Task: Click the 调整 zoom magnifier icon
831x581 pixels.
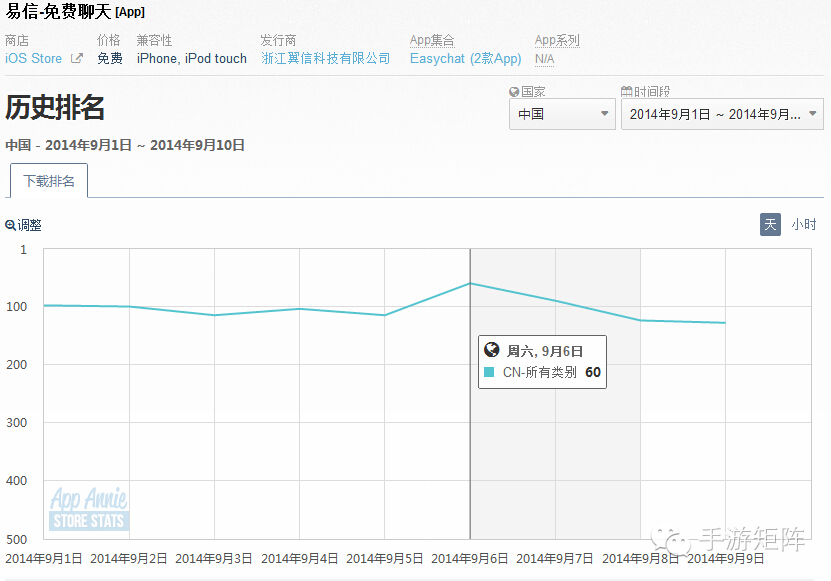Action: (x=10, y=225)
